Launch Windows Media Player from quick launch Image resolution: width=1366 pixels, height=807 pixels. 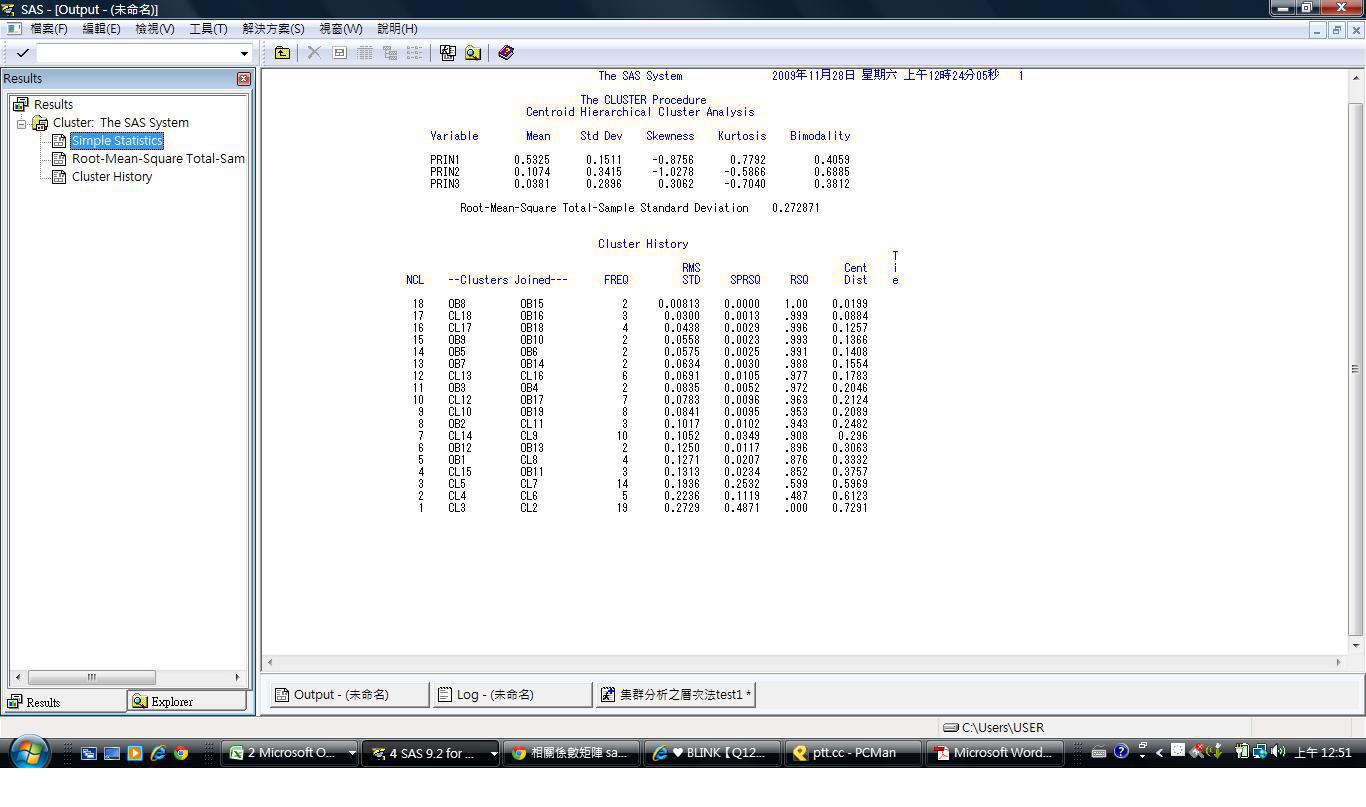click(x=135, y=753)
